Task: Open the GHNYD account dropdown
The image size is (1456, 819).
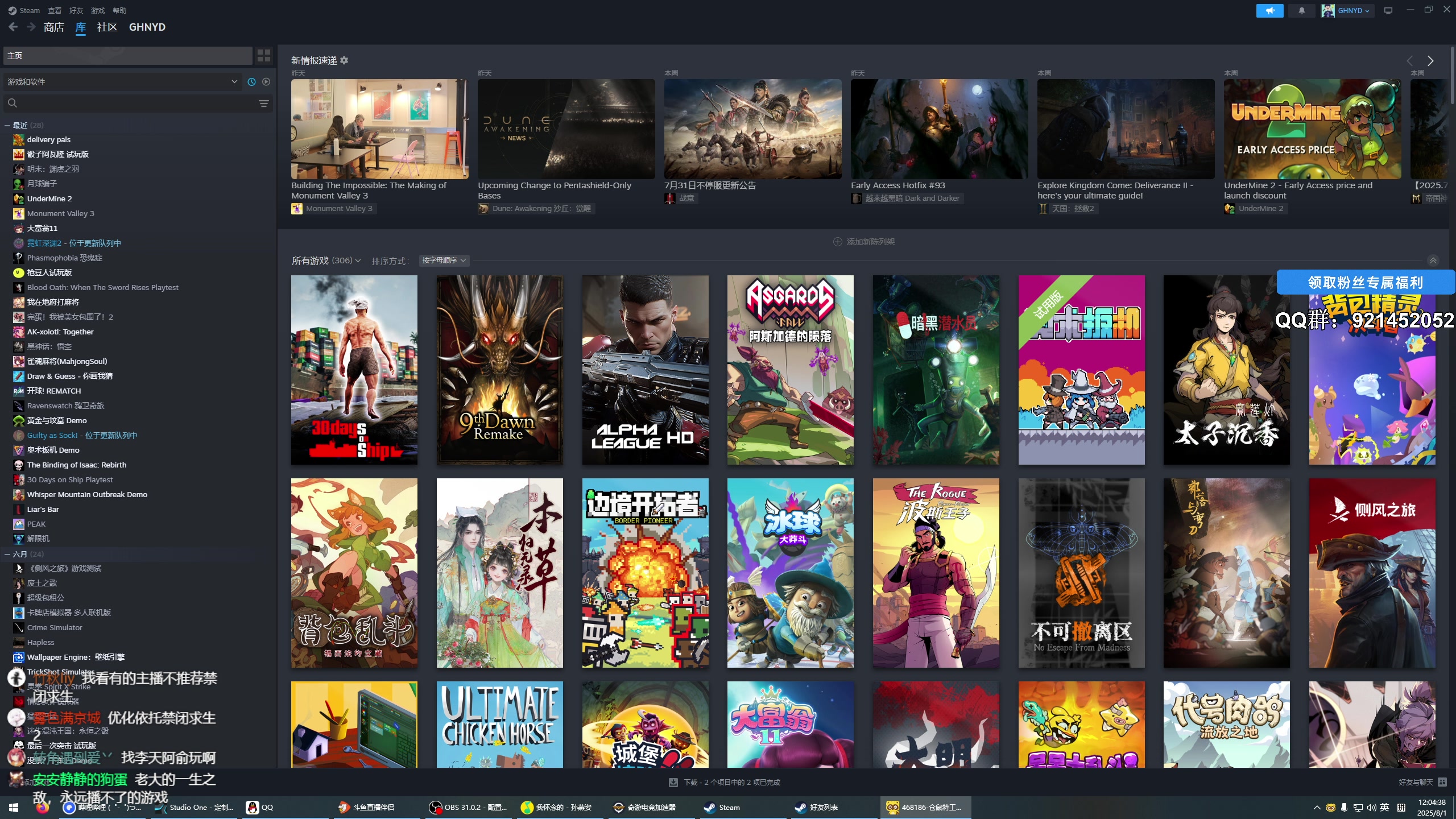Action: [x=1347, y=10]
